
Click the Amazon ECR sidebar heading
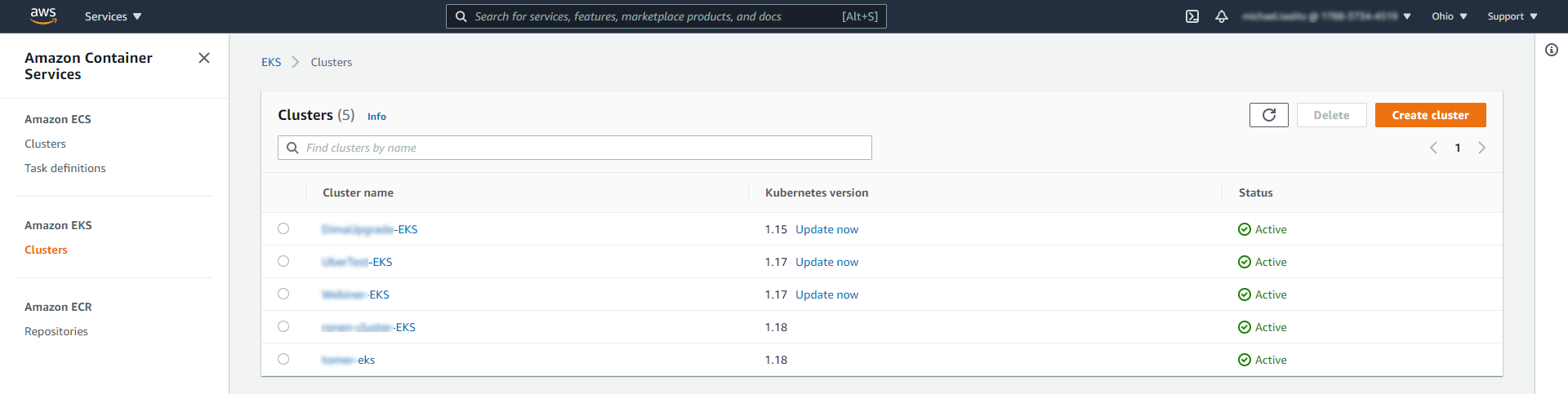point(58,307)
